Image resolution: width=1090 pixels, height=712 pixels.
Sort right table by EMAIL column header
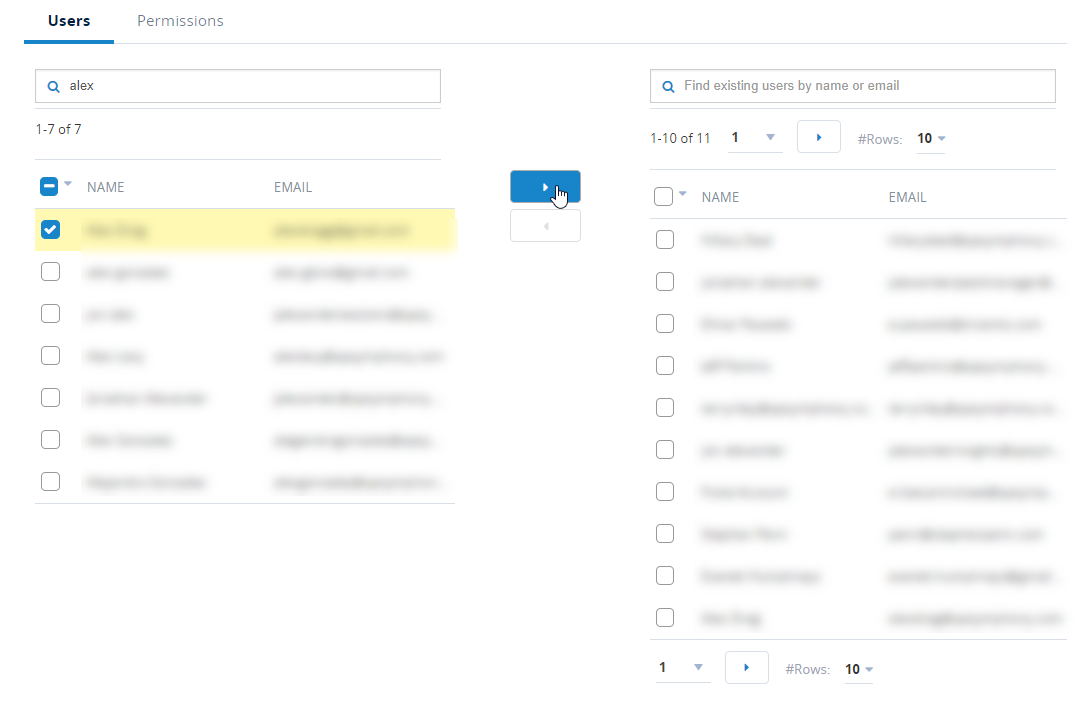[907, 197]
